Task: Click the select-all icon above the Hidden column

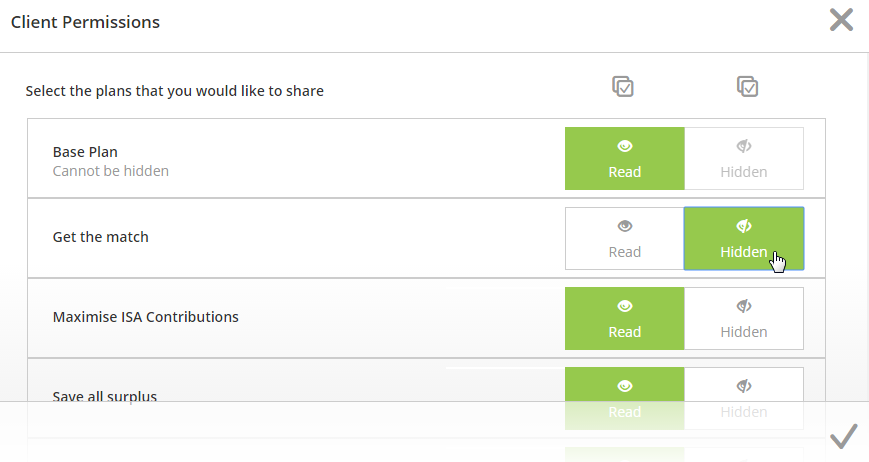Action: tap(748, 86)
